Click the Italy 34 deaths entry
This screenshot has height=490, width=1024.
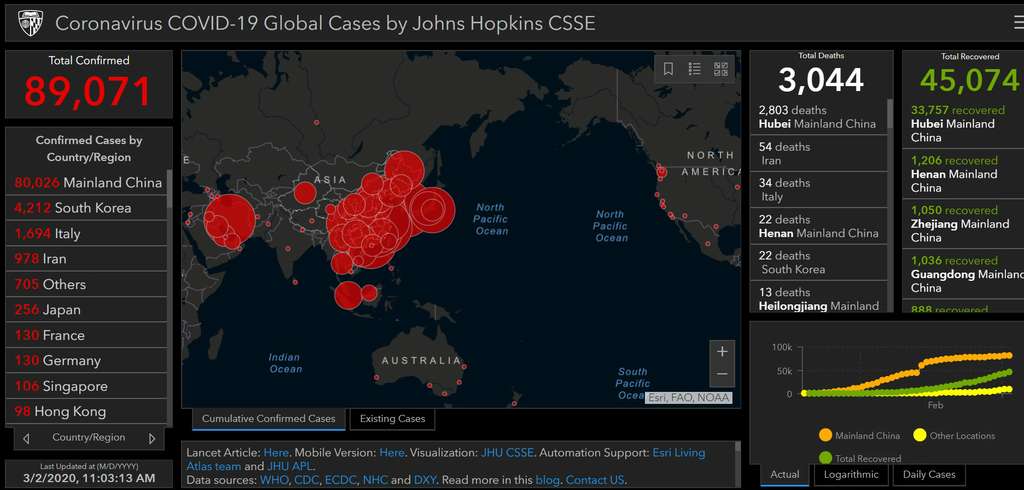(818, 189)
